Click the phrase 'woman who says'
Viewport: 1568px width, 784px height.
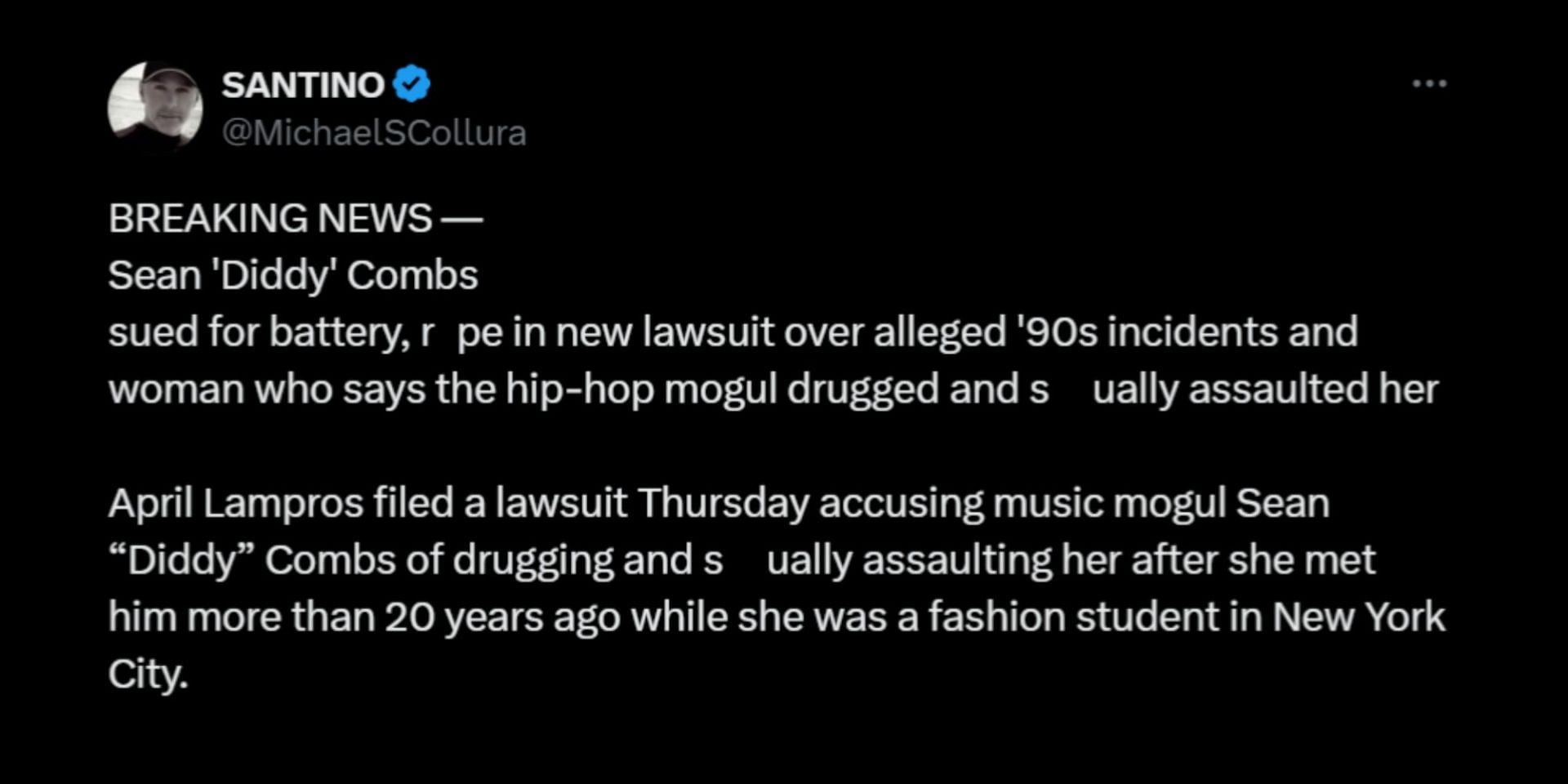coord(268,390)
